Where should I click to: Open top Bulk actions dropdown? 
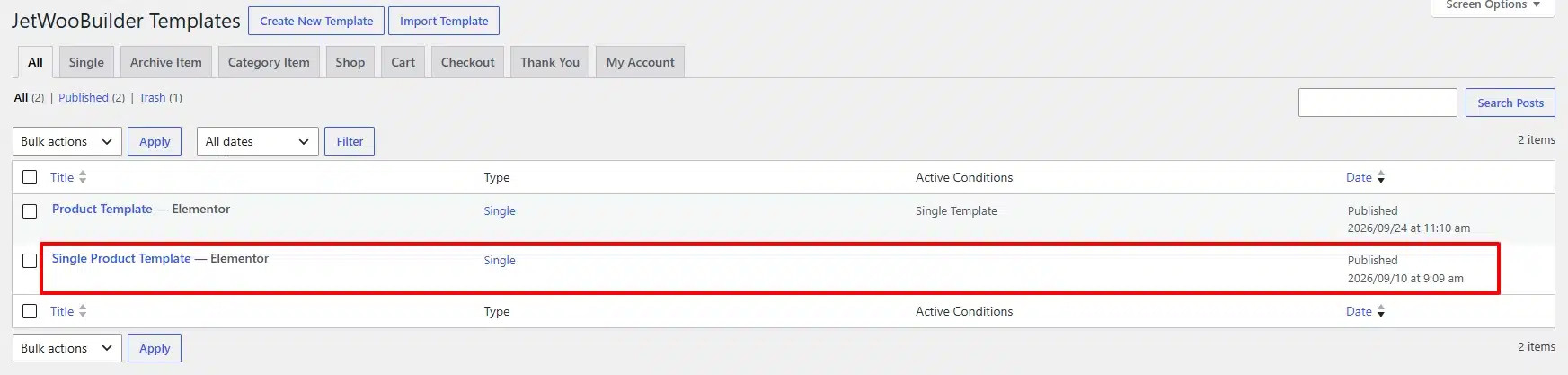67,141
